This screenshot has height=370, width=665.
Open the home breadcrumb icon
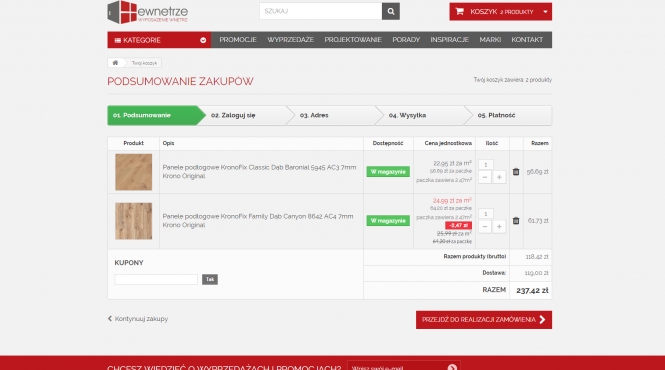tap(115, 63)
